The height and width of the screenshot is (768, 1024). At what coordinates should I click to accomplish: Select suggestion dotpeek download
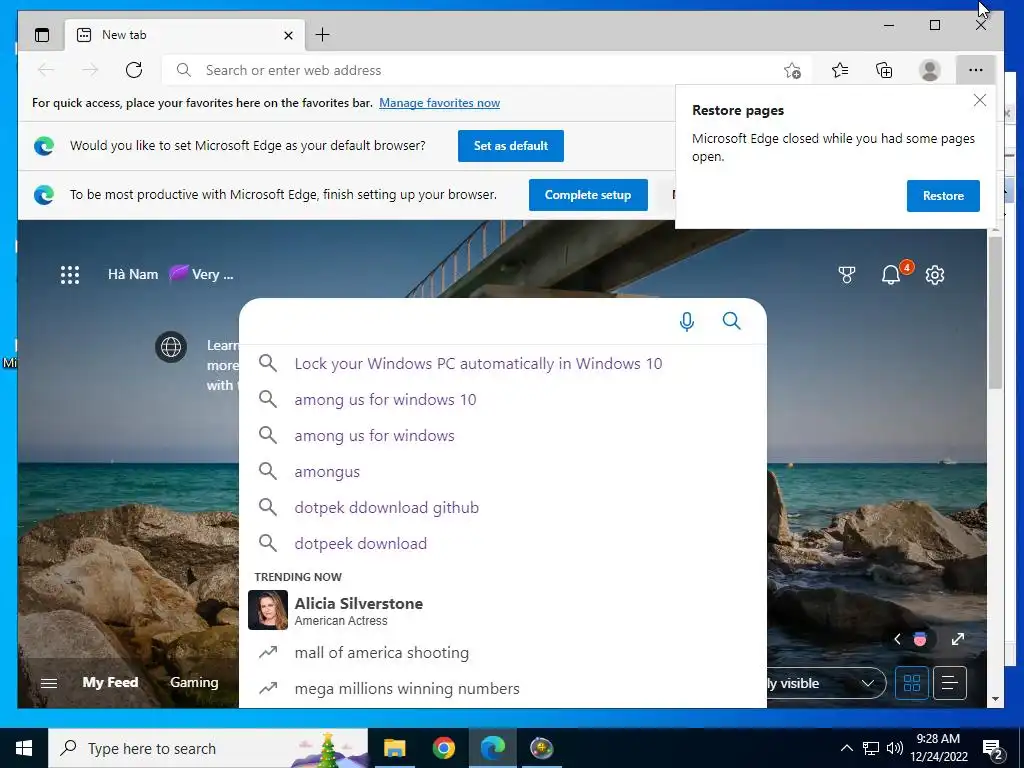pos(503,543)
